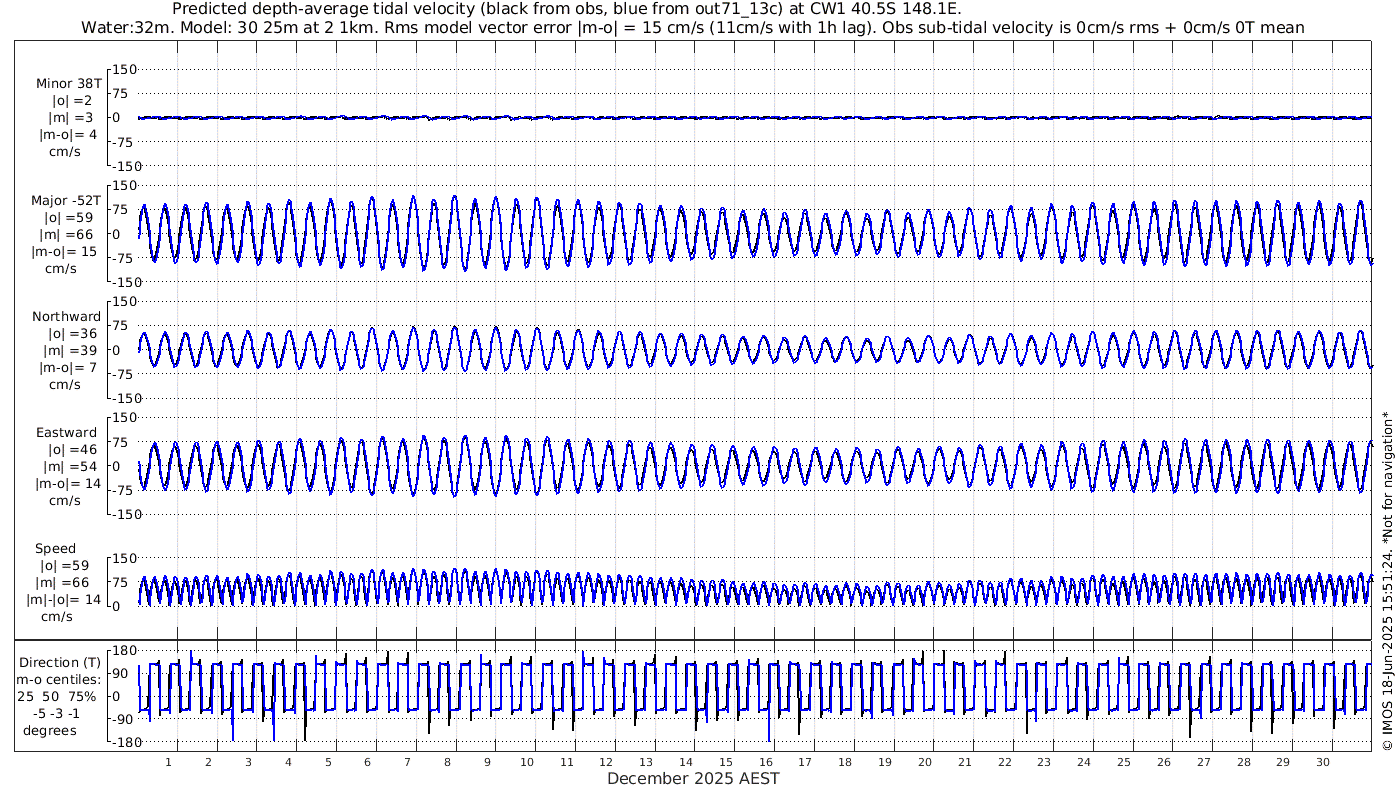Select day 8 on the time axis

click(x=448, y=762)
